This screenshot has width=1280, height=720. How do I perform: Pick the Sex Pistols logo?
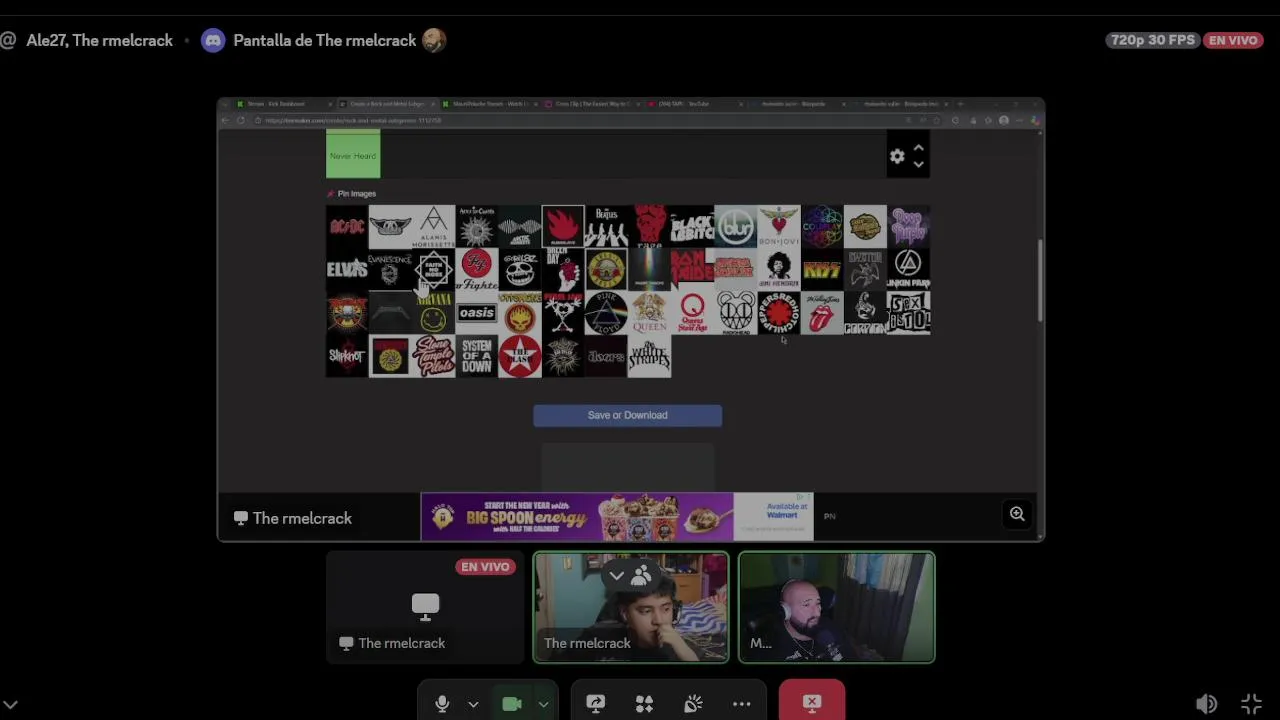coord(908,313)
